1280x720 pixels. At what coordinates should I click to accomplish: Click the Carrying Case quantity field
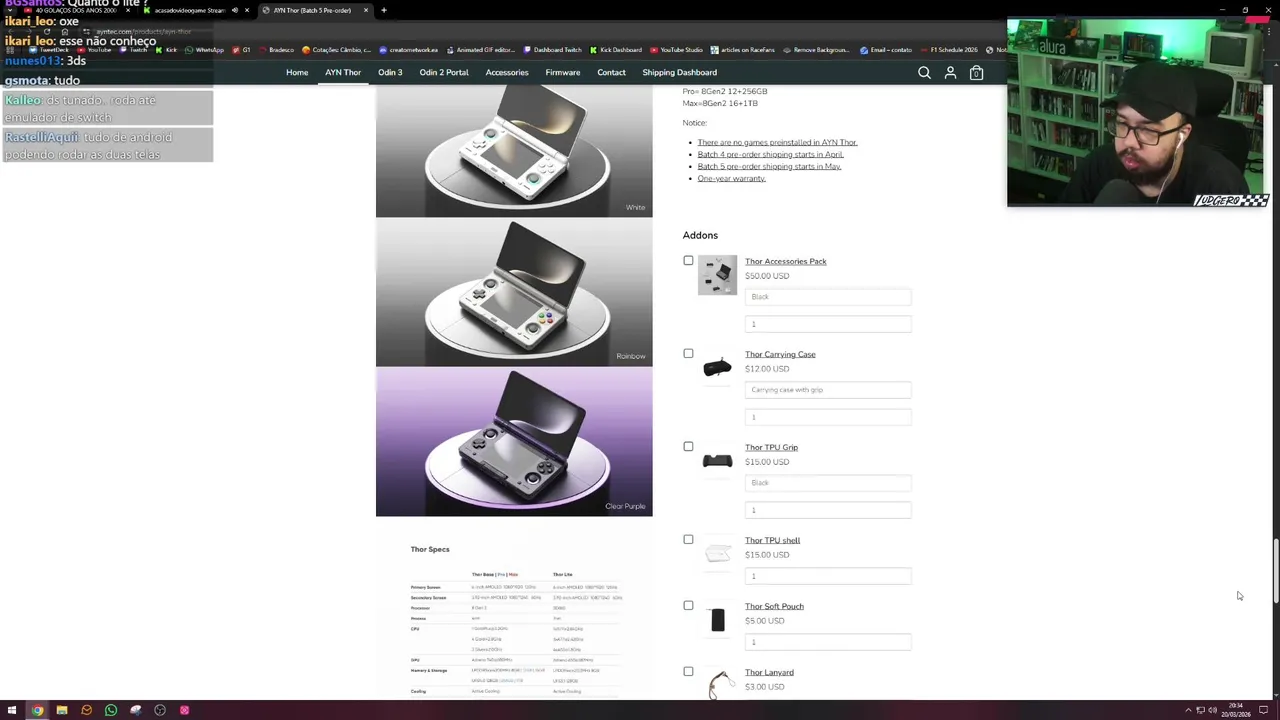pos(828,417)
